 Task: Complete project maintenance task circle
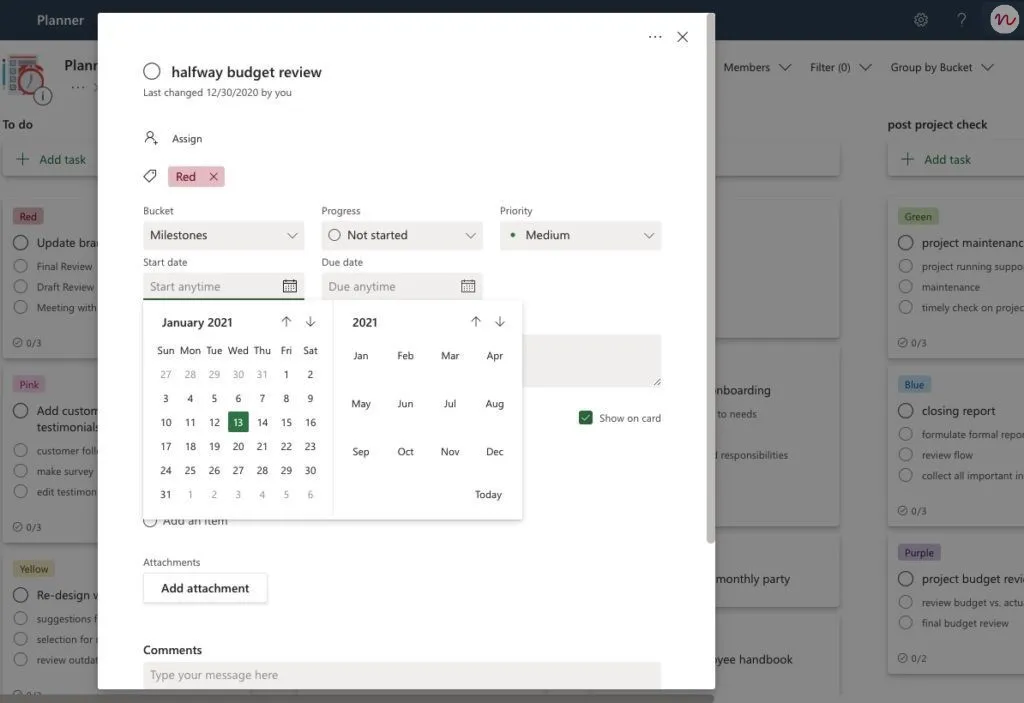point(905,242)
